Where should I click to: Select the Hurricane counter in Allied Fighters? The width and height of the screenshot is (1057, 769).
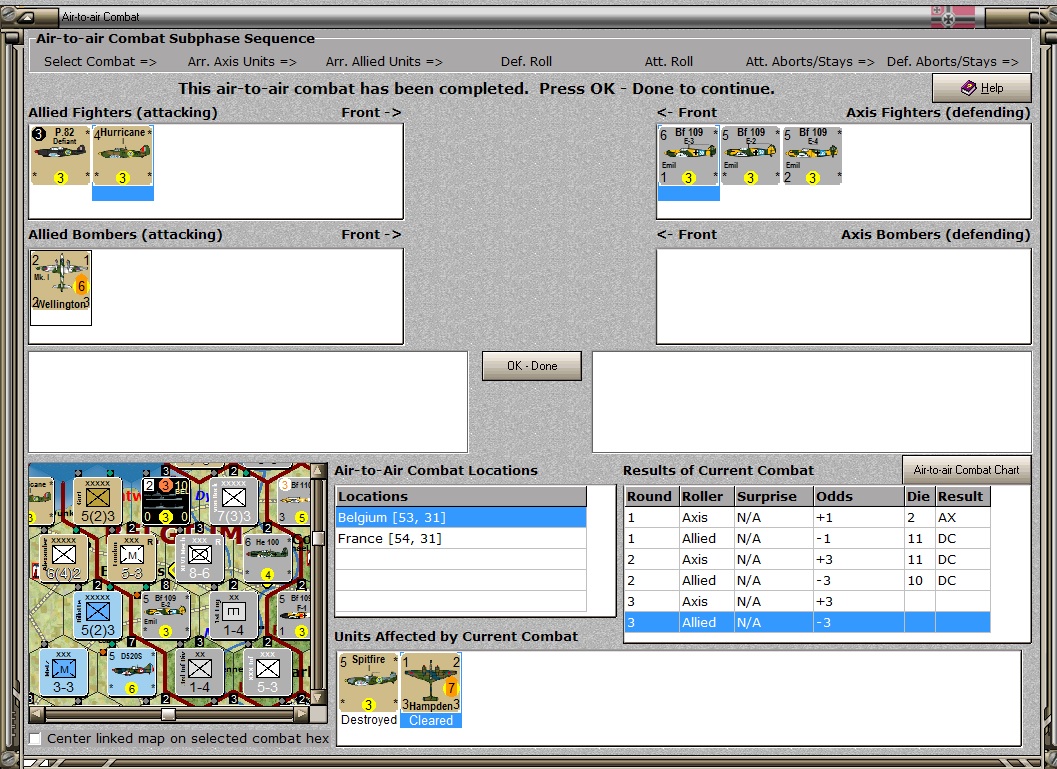click(122, 155)
